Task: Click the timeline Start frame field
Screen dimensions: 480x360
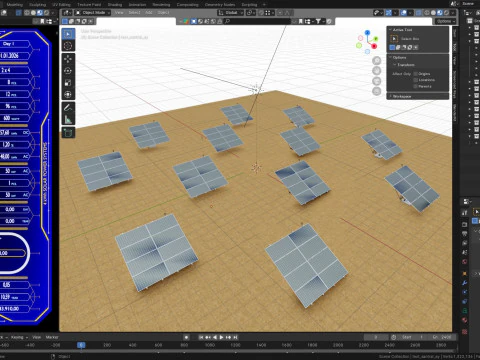Action: (413, 337)
